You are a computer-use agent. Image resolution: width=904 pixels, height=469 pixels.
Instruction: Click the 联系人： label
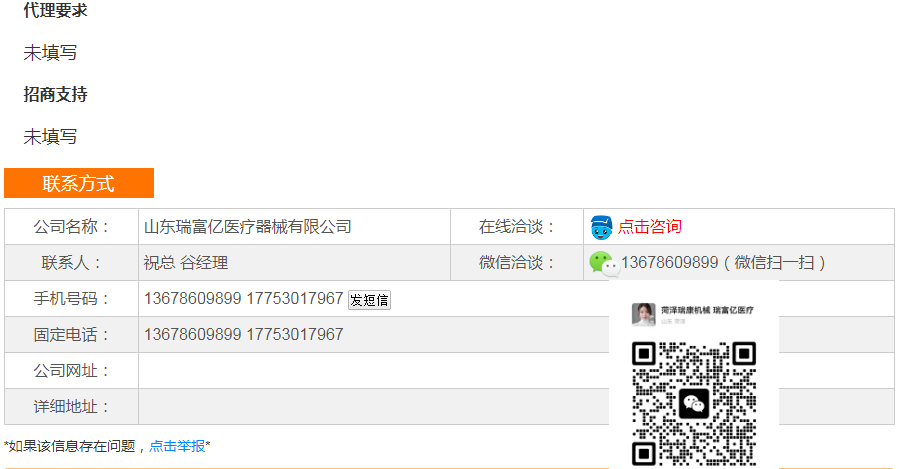[71, 263]
